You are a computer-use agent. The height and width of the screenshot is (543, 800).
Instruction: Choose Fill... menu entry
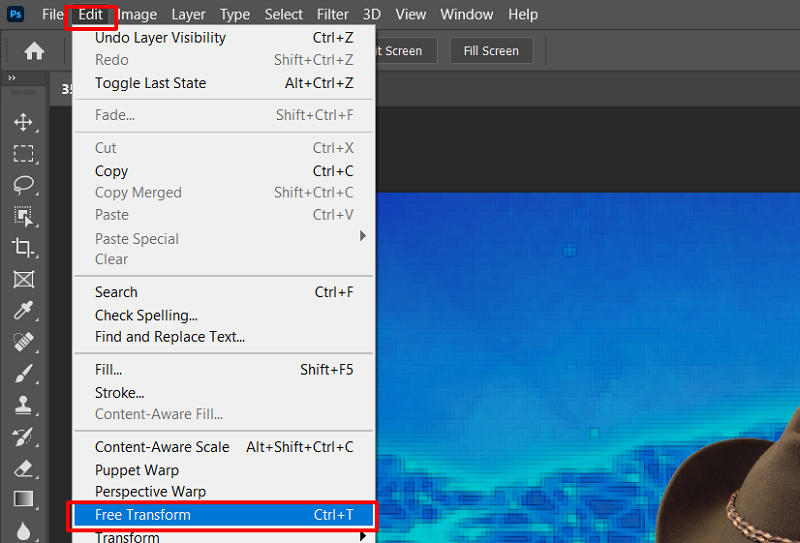pos(224,369)
